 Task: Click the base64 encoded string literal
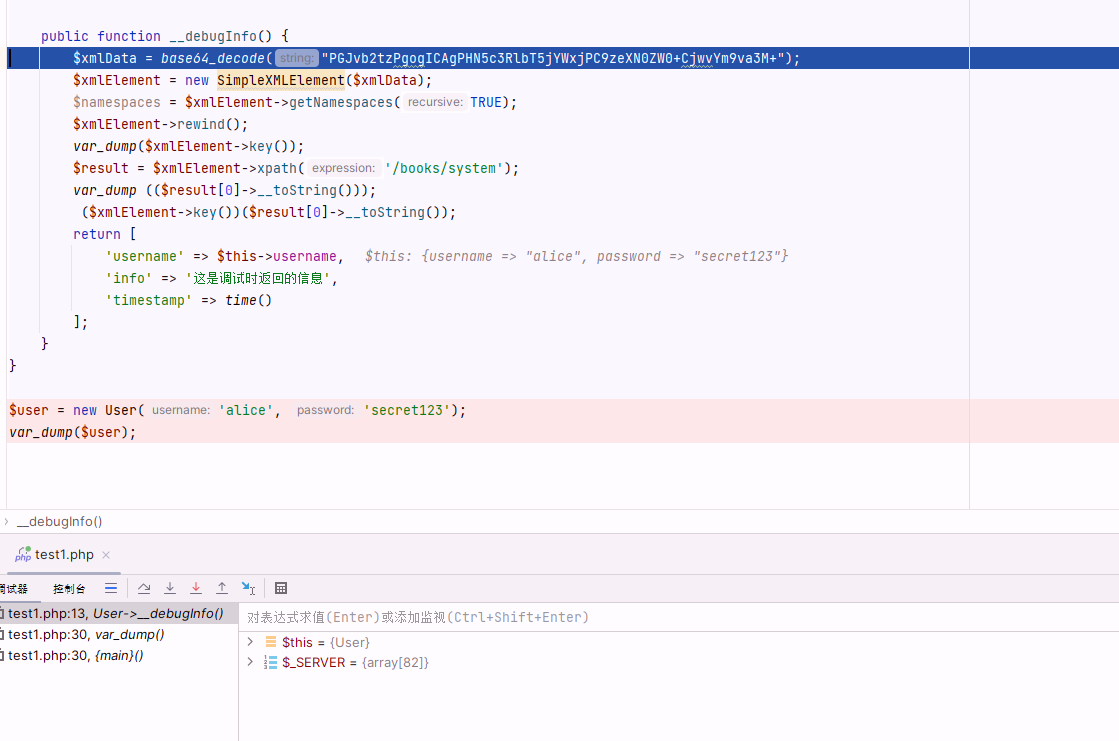pyautogui.click(x=552, y=59)
